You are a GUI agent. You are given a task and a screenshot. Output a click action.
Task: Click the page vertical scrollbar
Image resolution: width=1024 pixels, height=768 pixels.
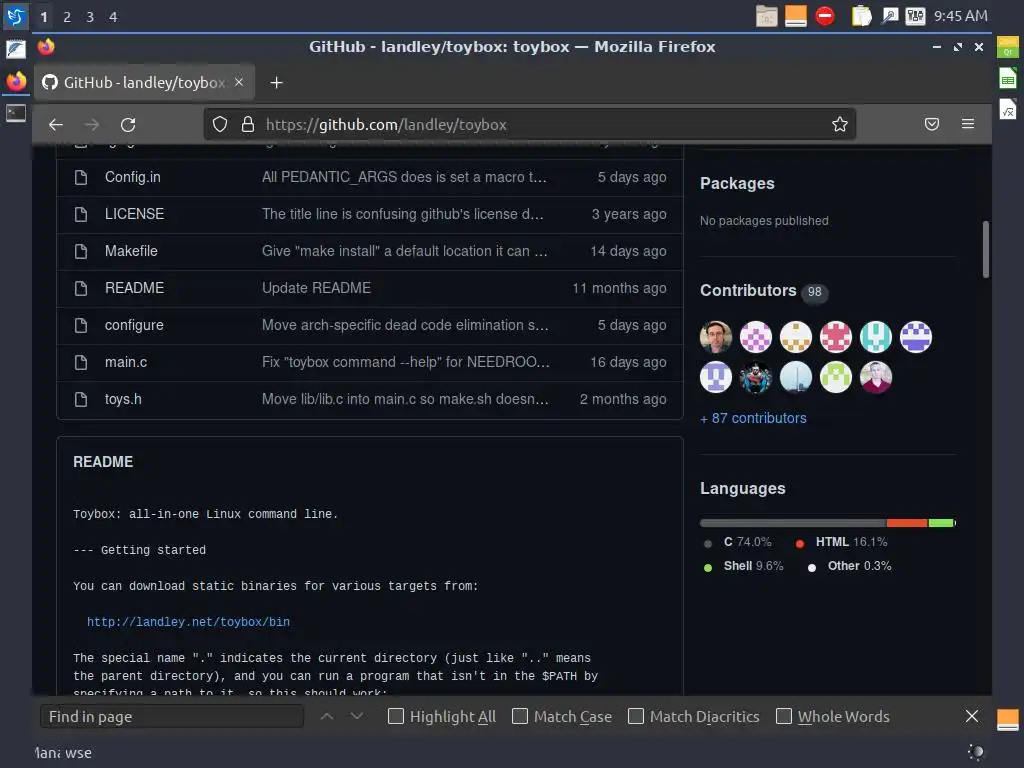click(985, 249)
